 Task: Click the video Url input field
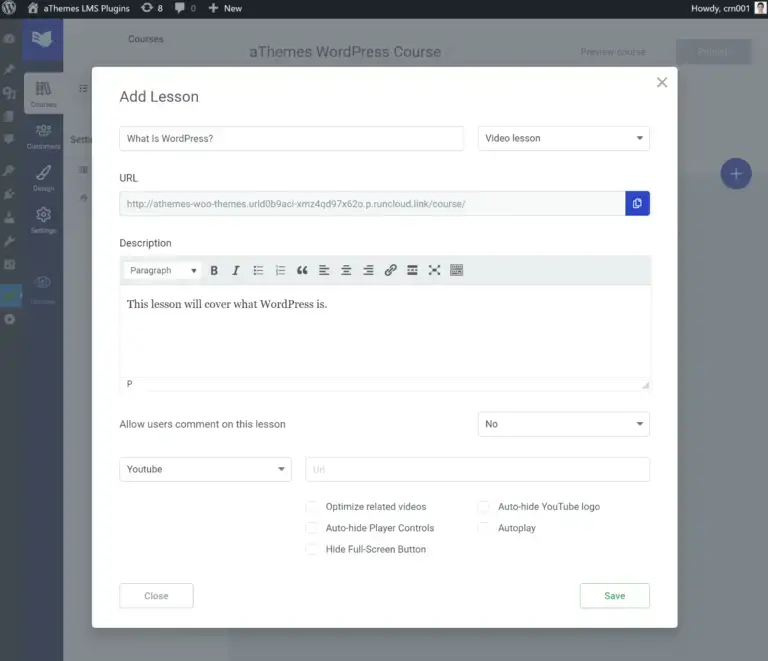click(478, 469)
